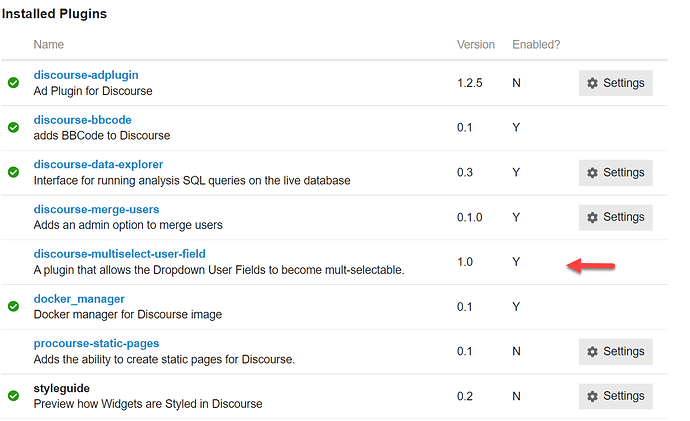This screenshot has height=421, width=690.
Task: Select version 0.2 of styleguide
Action: click(x=464, y=396)
